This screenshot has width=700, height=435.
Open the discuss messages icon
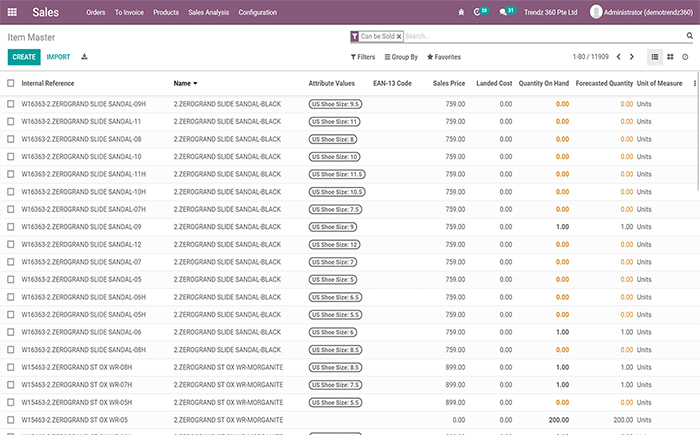(504, 12)
